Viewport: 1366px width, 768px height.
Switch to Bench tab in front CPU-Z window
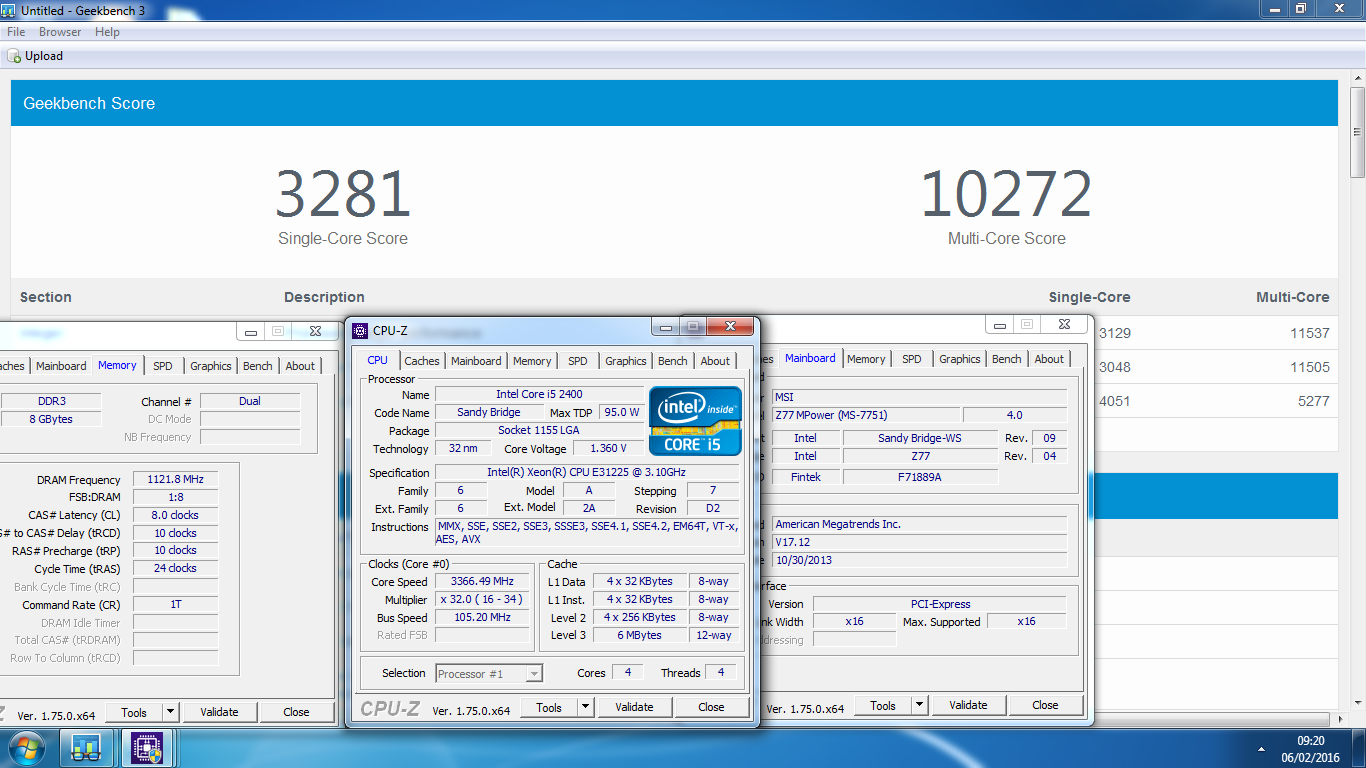click(673, 361)
